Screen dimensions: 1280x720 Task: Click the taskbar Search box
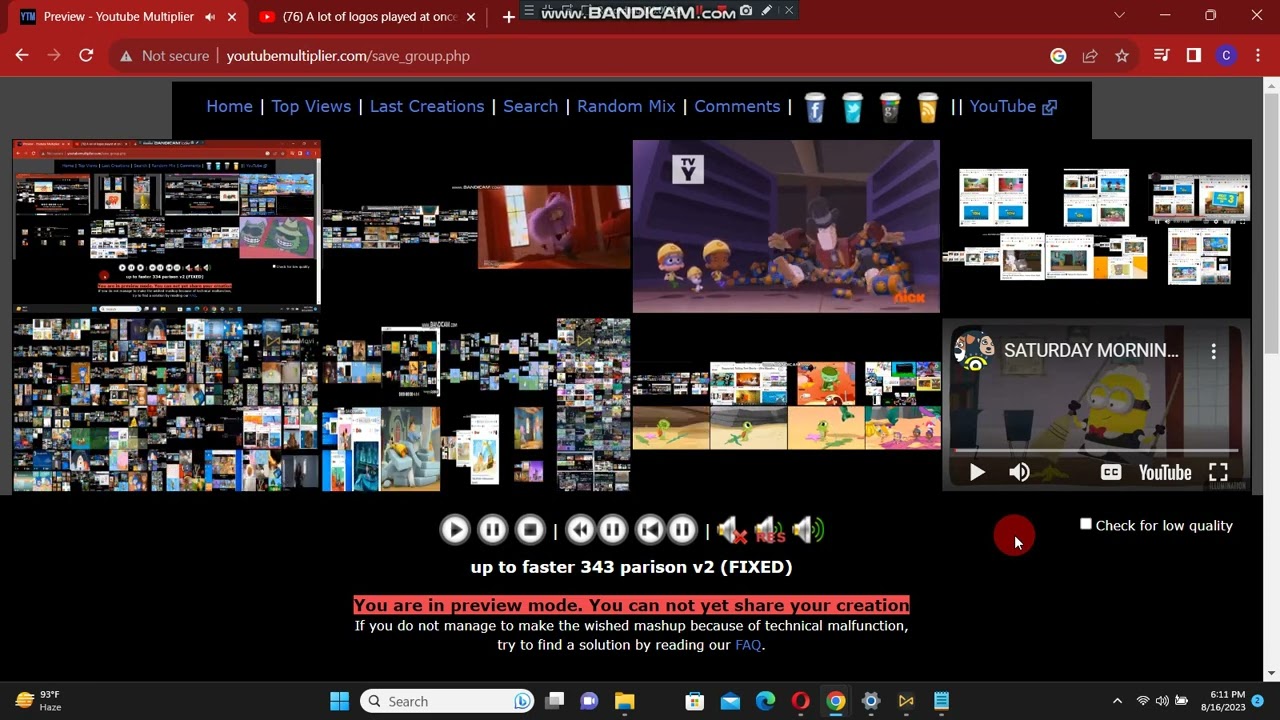(446, 701)
